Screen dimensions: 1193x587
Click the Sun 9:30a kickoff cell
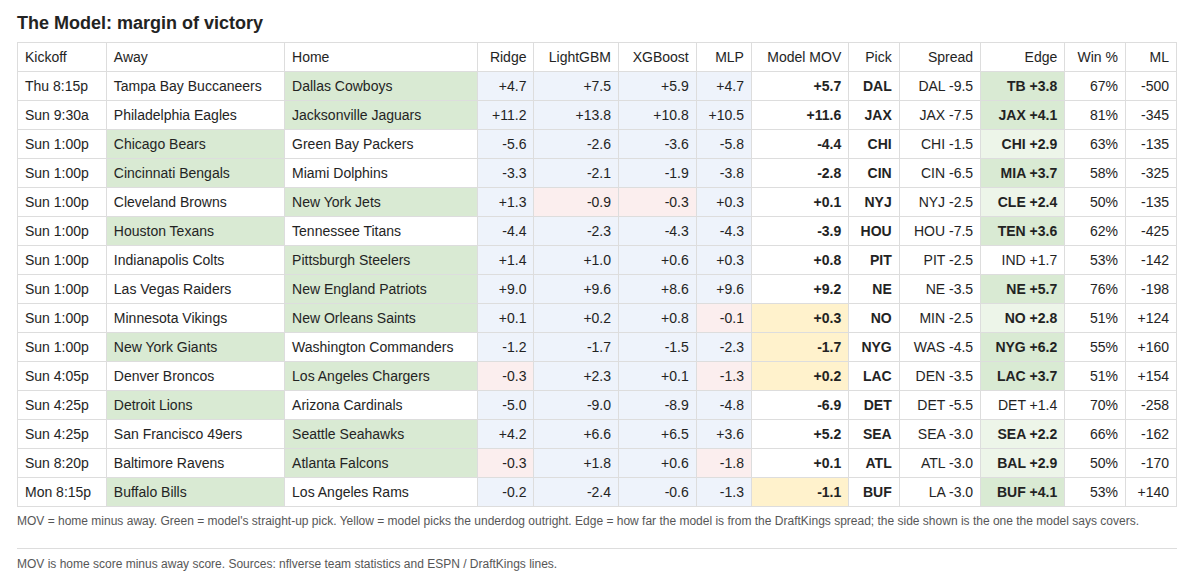pos(62,115)
